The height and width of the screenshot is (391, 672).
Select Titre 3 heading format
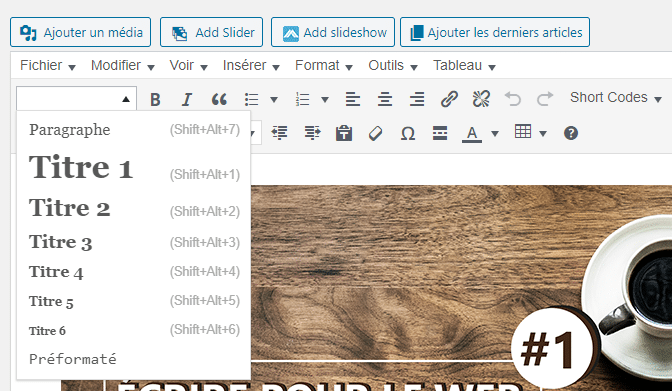tap(134, 242)
